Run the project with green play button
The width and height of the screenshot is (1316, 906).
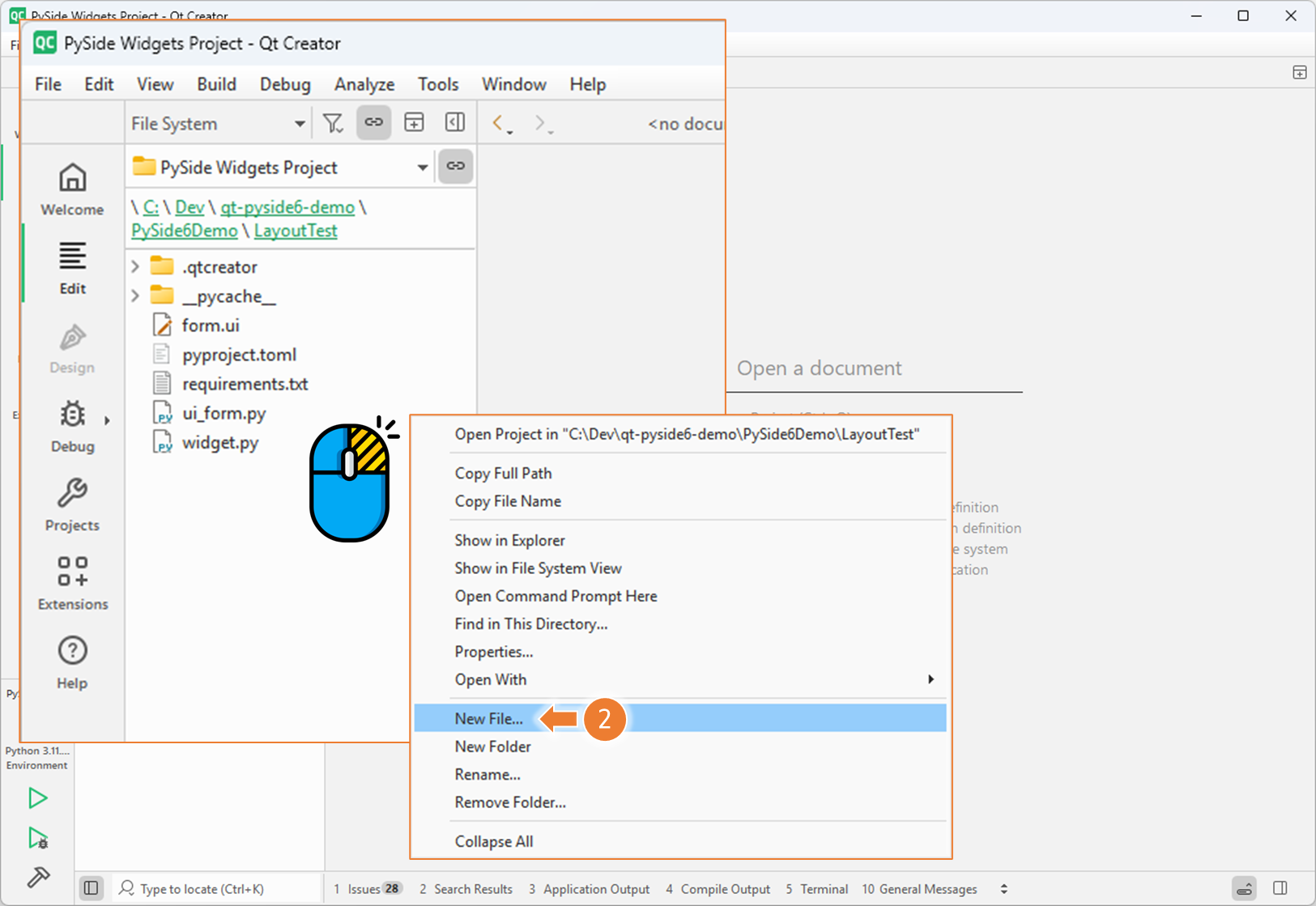(x=37, y=798)
